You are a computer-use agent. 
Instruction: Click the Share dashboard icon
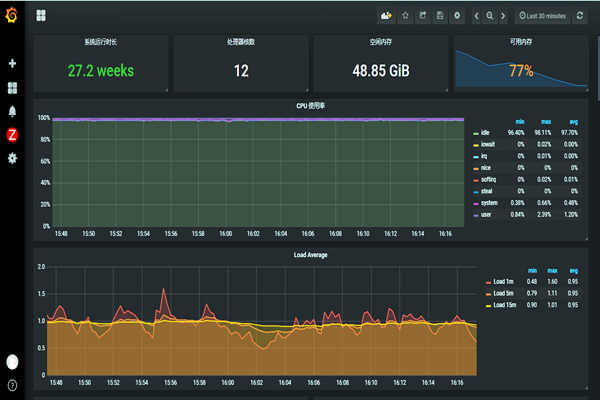coord(422,16)
